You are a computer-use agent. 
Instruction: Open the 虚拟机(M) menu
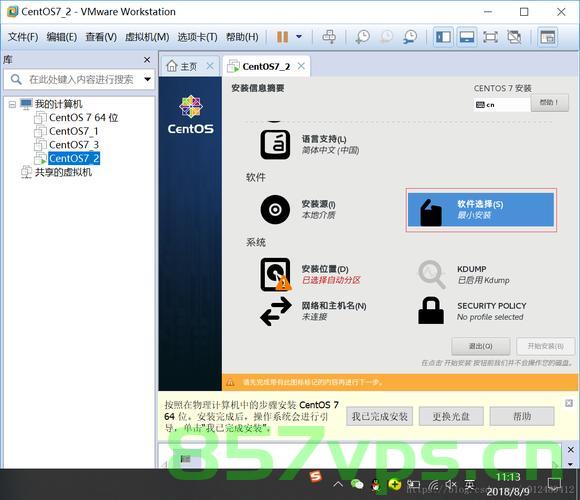point(147,37)
